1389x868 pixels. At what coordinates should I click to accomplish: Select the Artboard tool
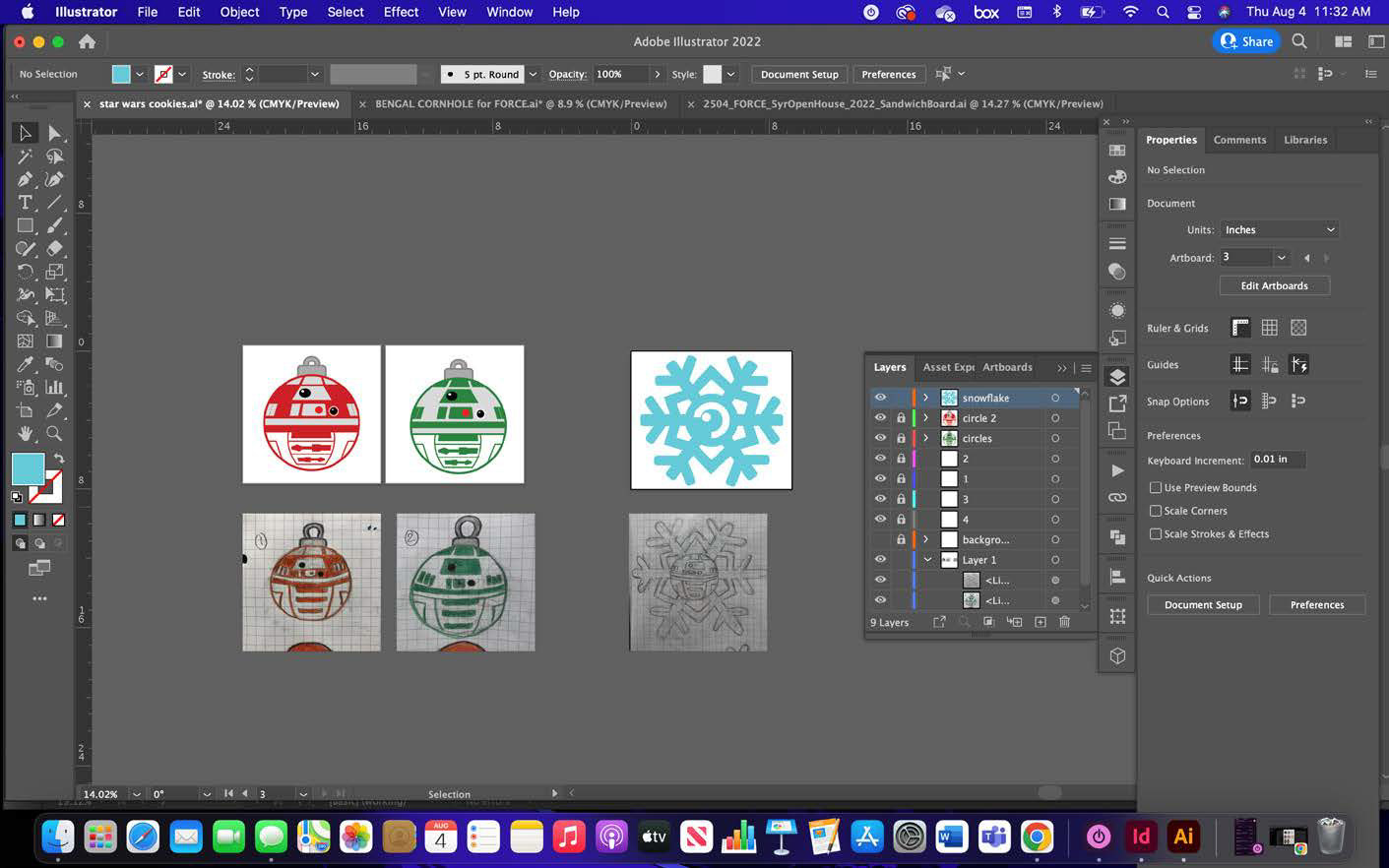click(26, 410)
